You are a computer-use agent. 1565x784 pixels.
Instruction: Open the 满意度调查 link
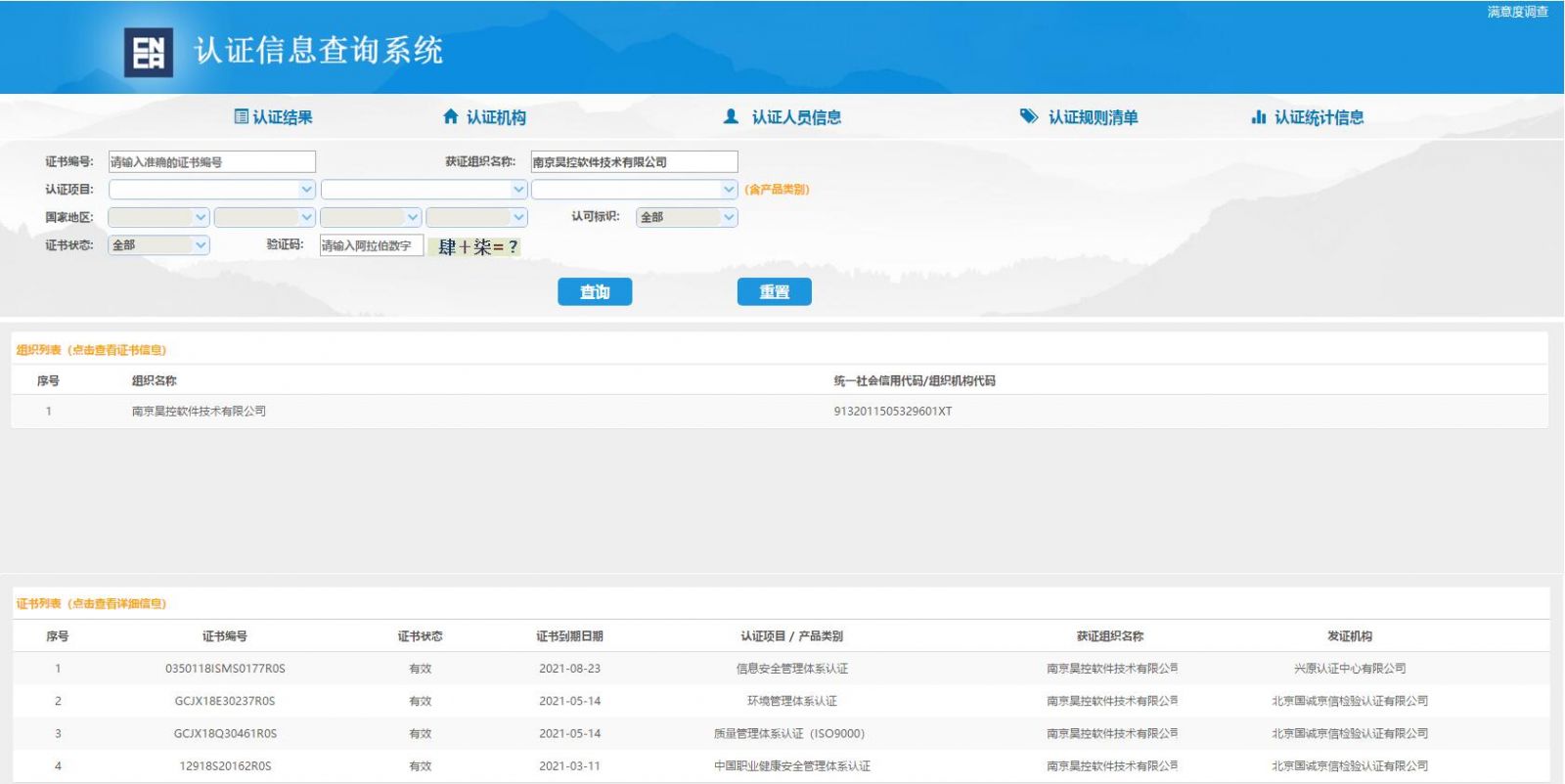click(x=1517, y=12)
